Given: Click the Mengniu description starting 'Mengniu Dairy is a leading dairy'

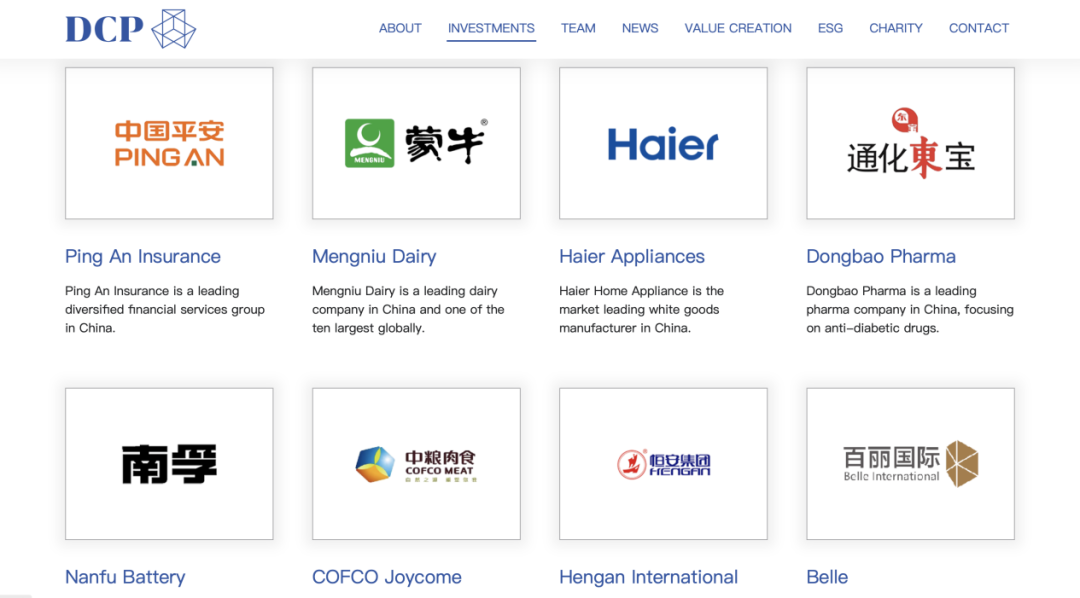Looking at the screenshot, I should click(x=408, y=309).
